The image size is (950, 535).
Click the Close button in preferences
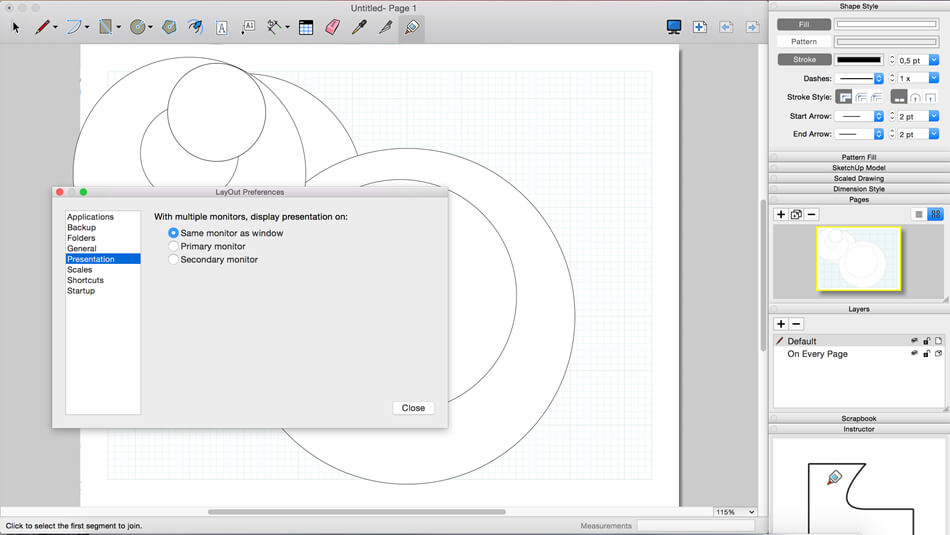tap(413, 408)
